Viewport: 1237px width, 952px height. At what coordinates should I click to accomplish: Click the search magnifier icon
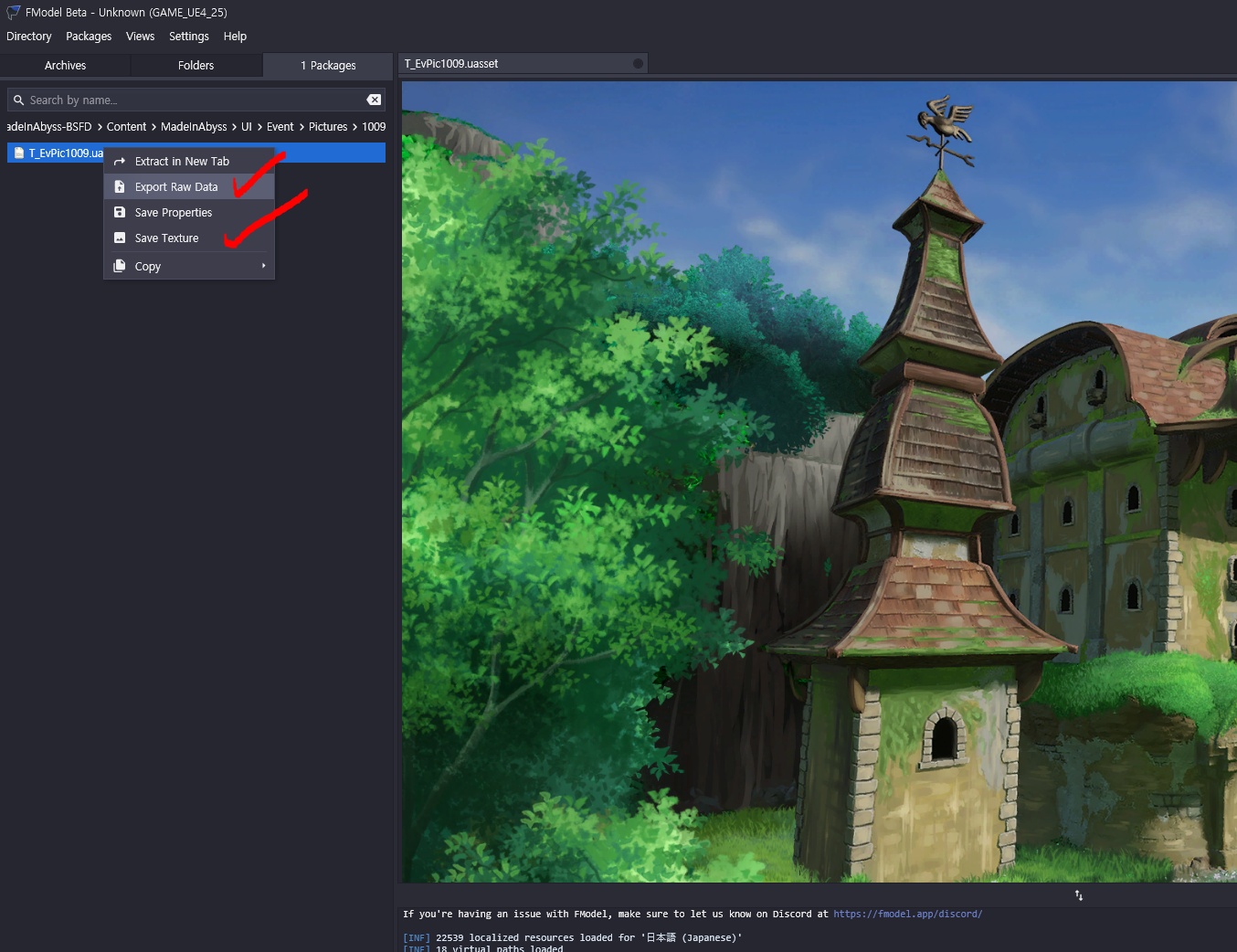coord(18,100)
